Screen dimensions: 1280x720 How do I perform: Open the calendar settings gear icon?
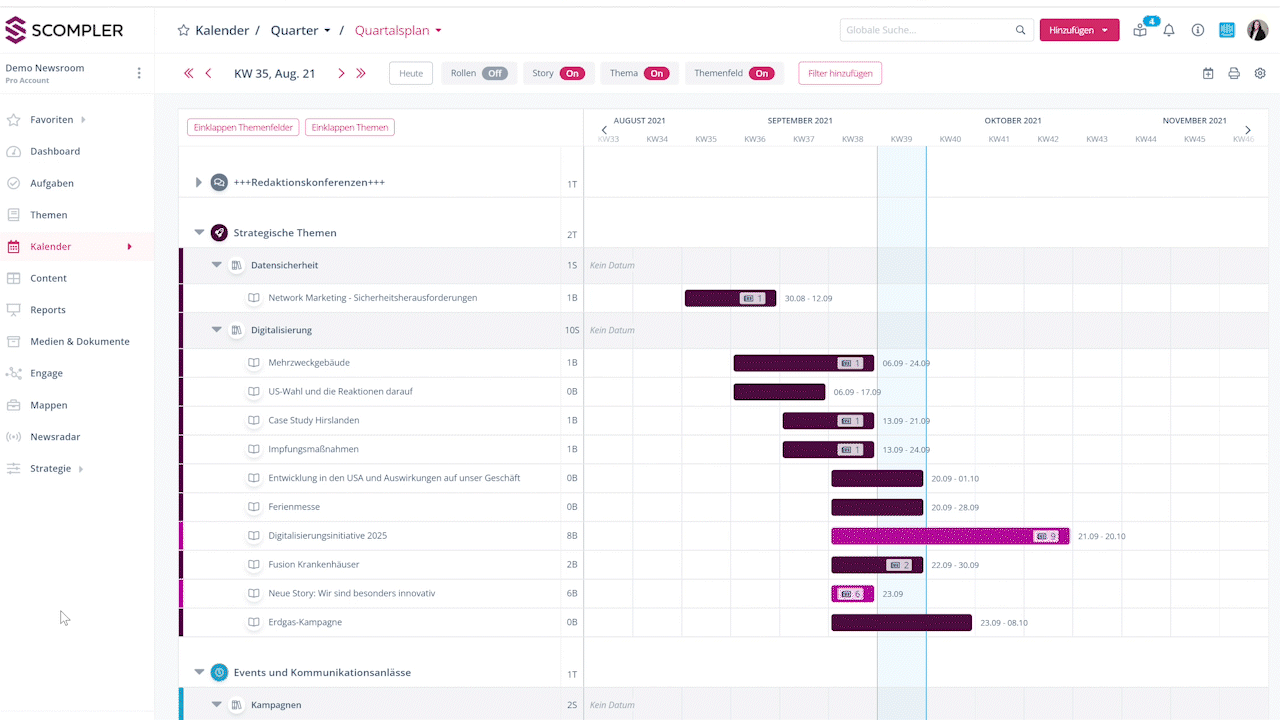click(1260, 73)
